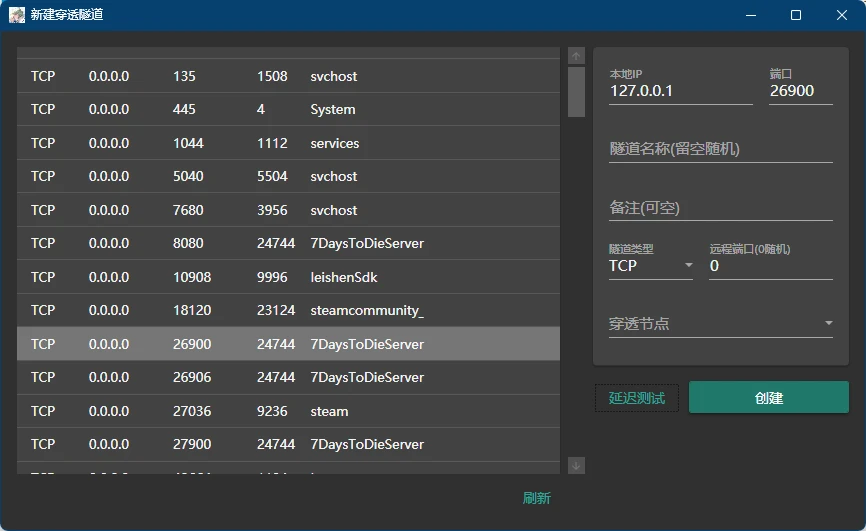Click the 延迟测试 button
Screen dimensions: 866x531
click(637, 398)
